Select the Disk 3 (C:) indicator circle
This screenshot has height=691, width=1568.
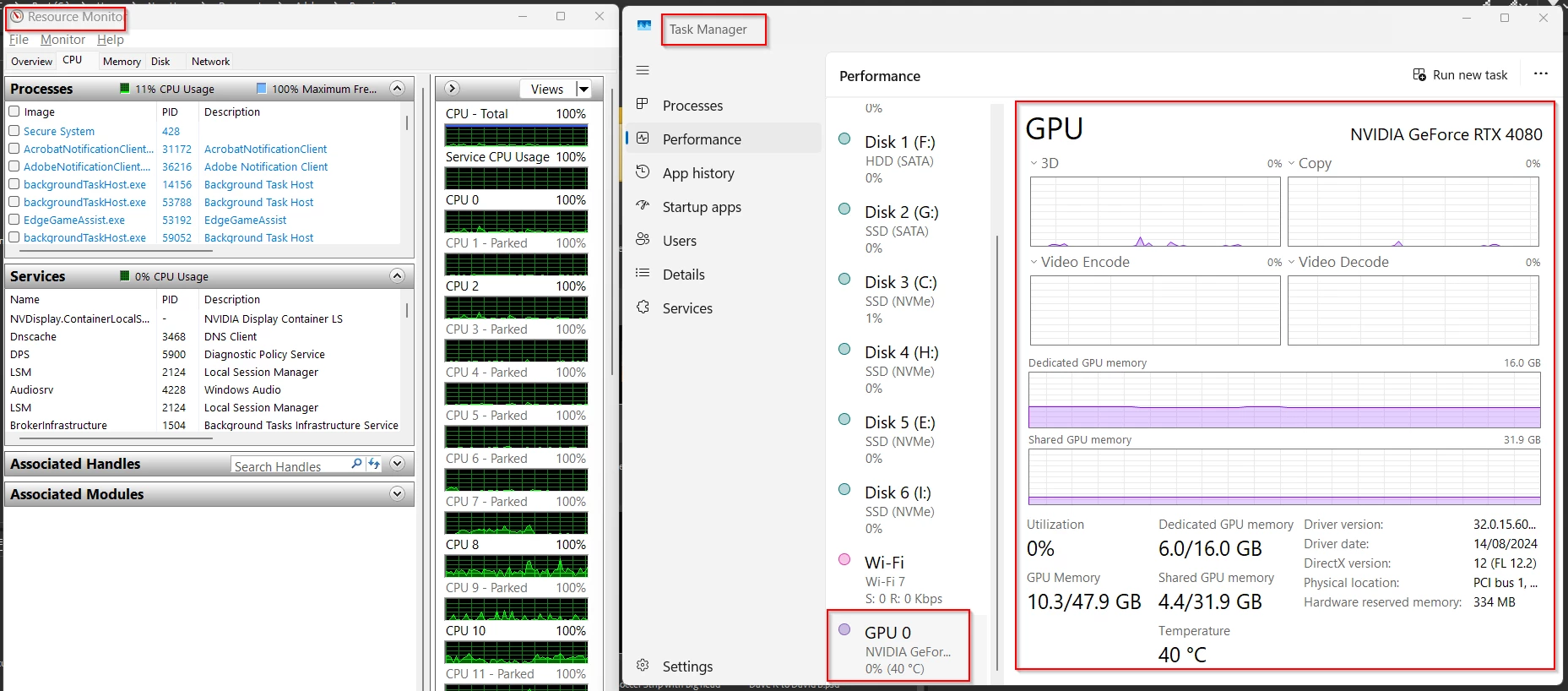(844, 280)
